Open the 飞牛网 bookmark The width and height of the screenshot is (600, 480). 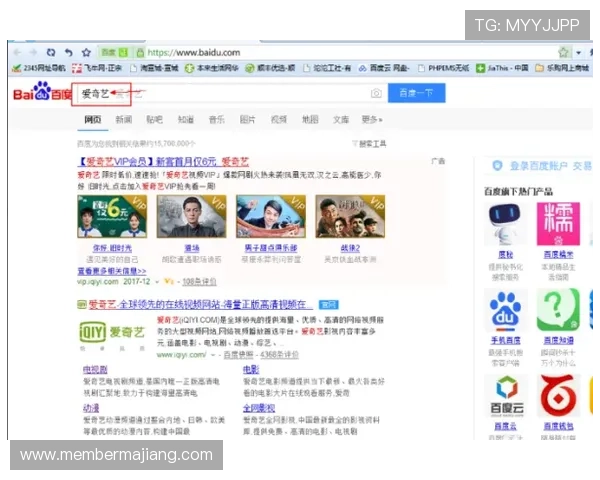[x=97, y=68]
